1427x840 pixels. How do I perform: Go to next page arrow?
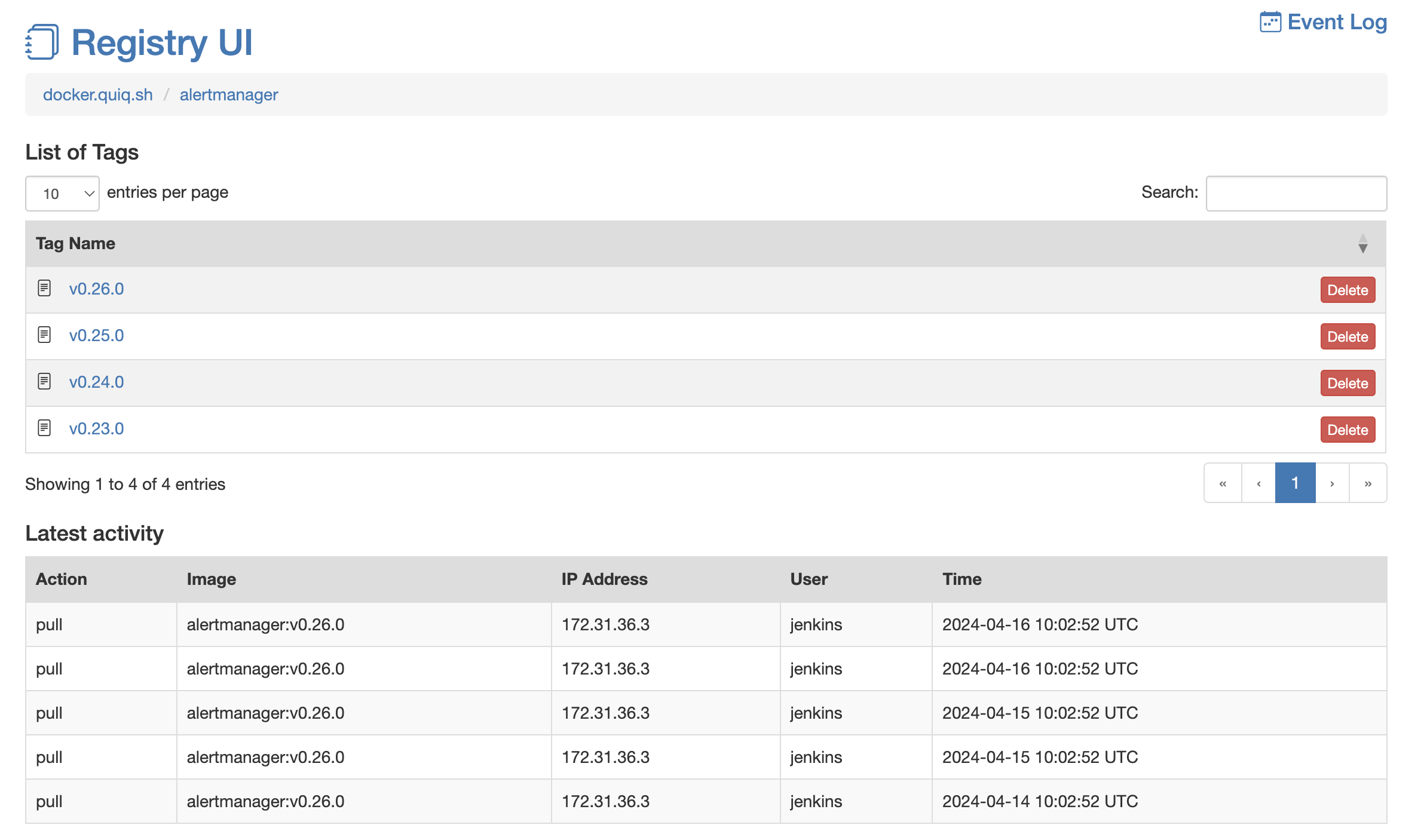1332,483
